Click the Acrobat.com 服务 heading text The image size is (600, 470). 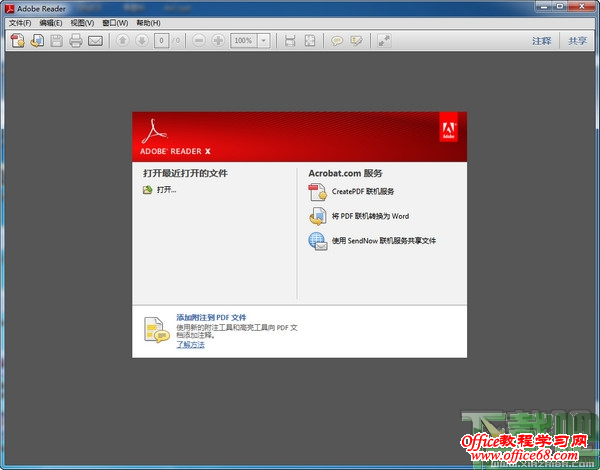(346, 173)
